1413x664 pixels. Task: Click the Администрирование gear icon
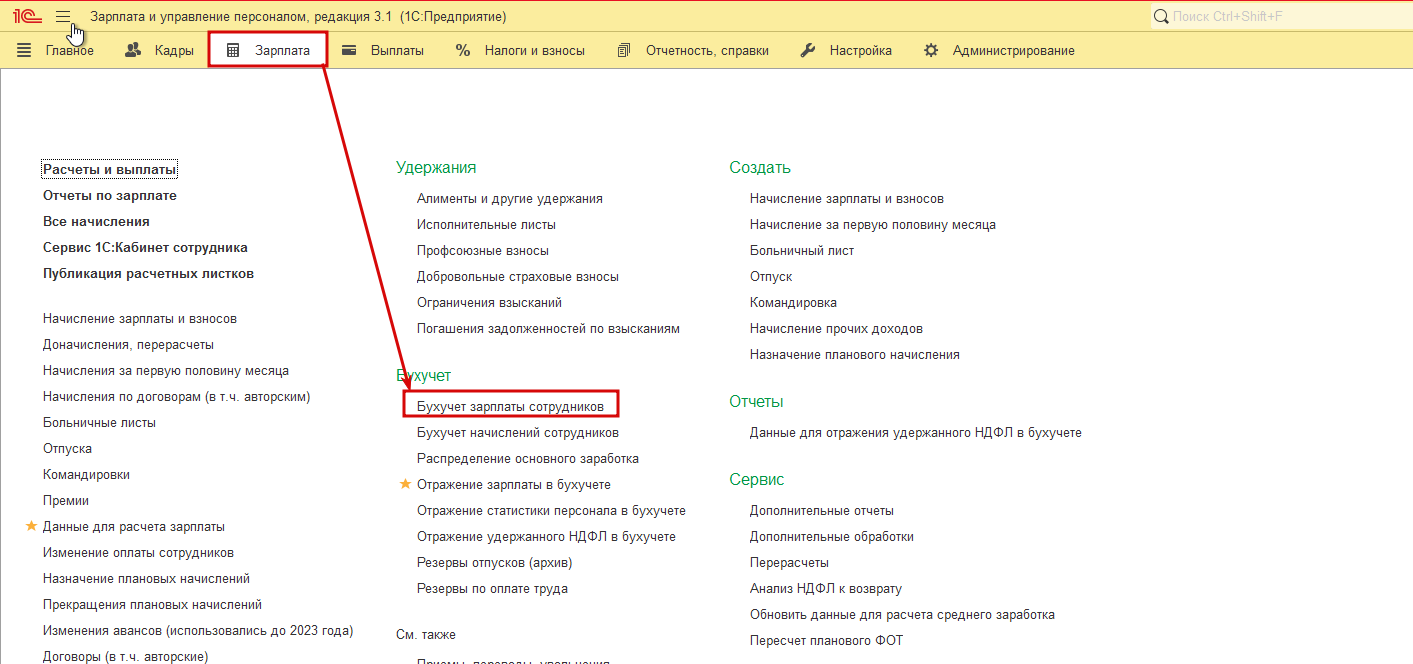click(931, 50)
